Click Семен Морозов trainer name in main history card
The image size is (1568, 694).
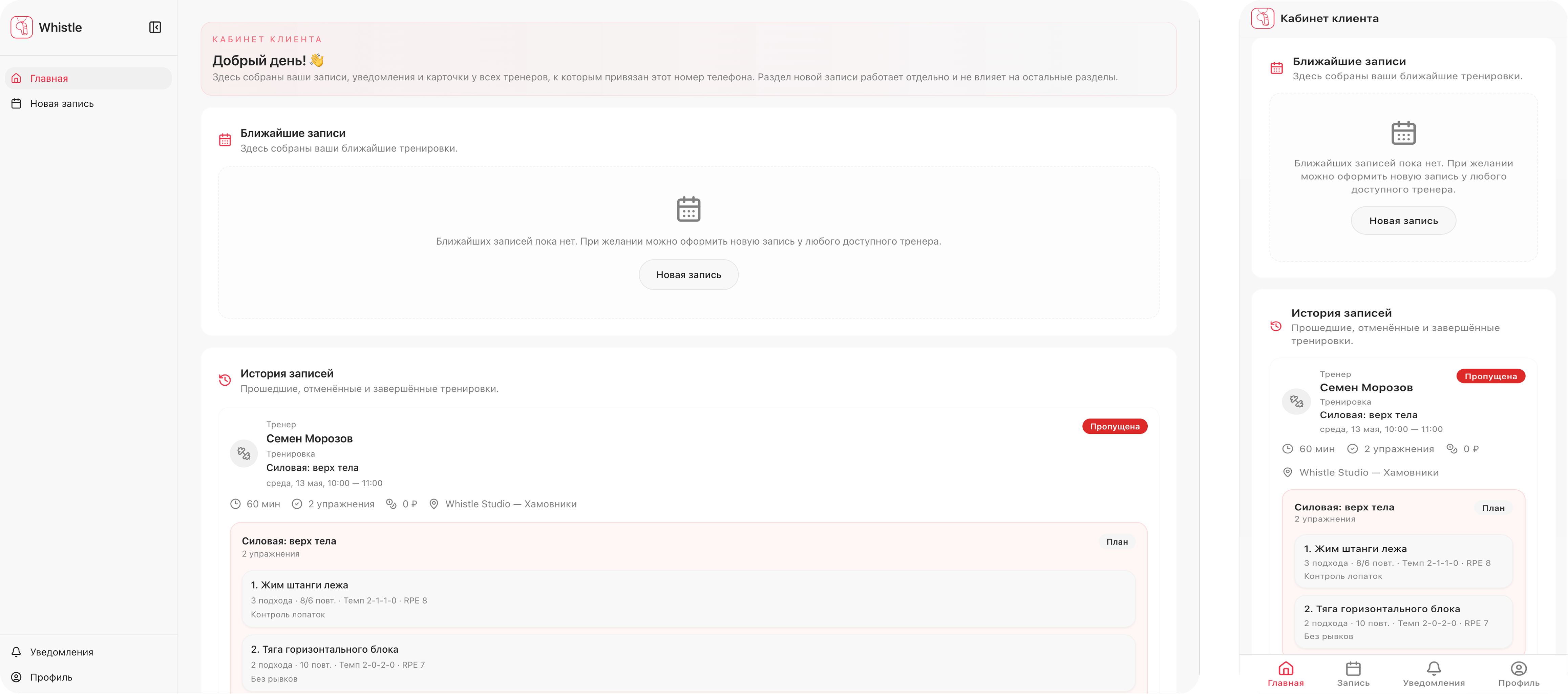pyautogui.click(x=309, y=439)
